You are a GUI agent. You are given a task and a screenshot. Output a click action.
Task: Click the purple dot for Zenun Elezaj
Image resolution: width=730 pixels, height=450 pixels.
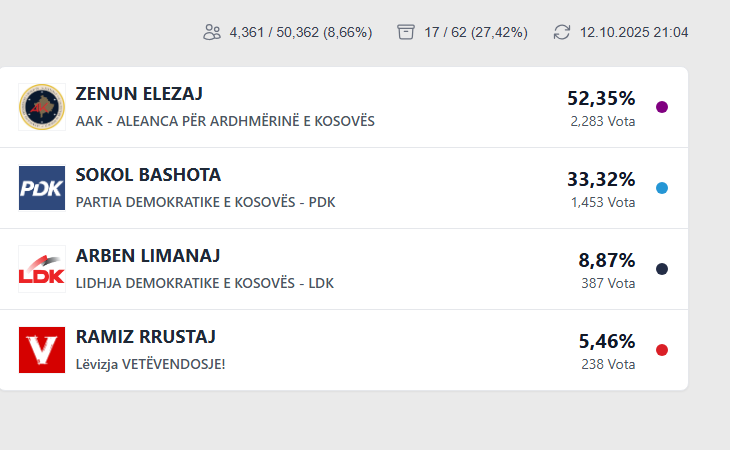[x=662, y=107]
